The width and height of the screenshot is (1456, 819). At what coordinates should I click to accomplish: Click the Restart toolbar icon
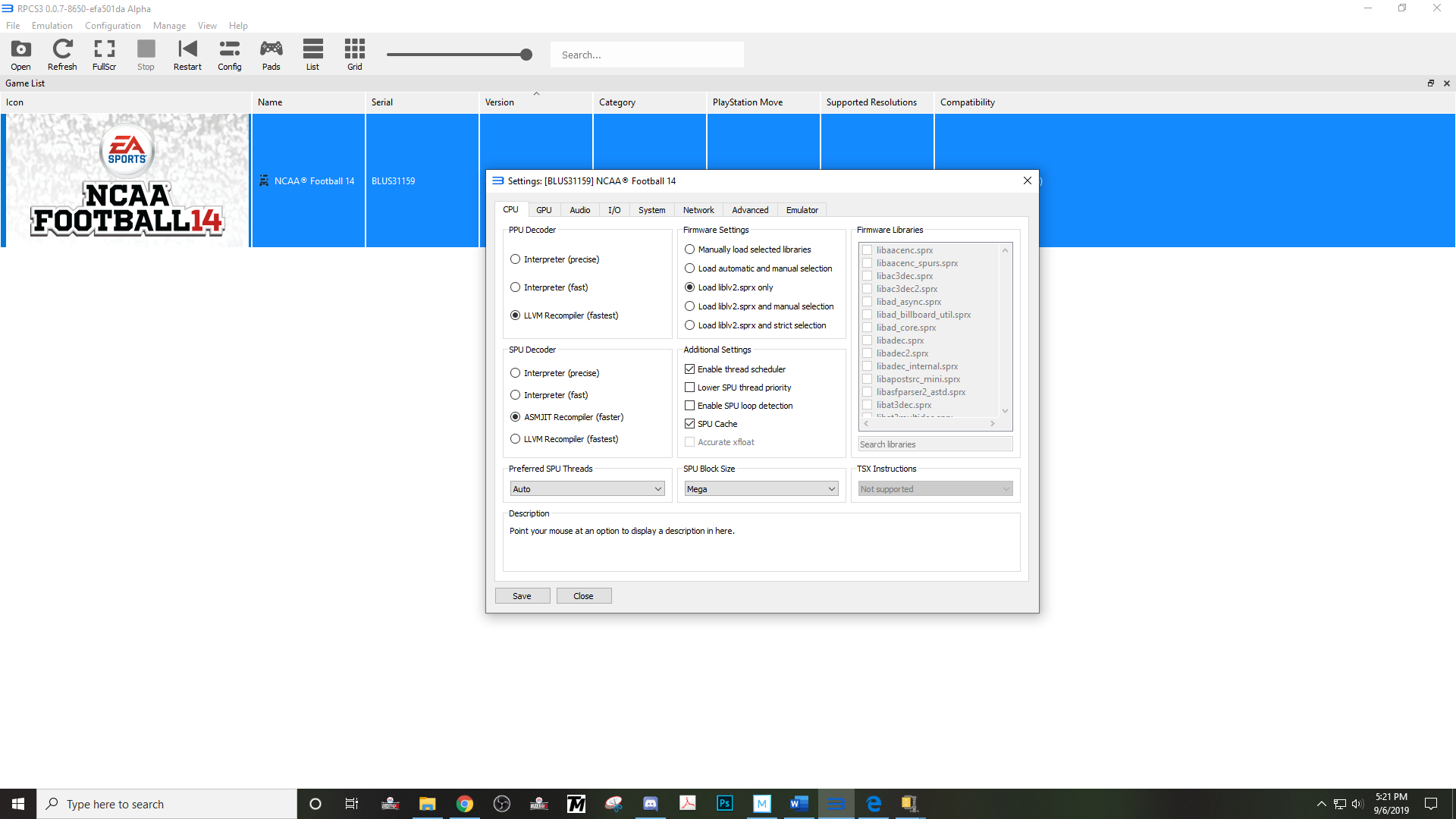point(187,55)
